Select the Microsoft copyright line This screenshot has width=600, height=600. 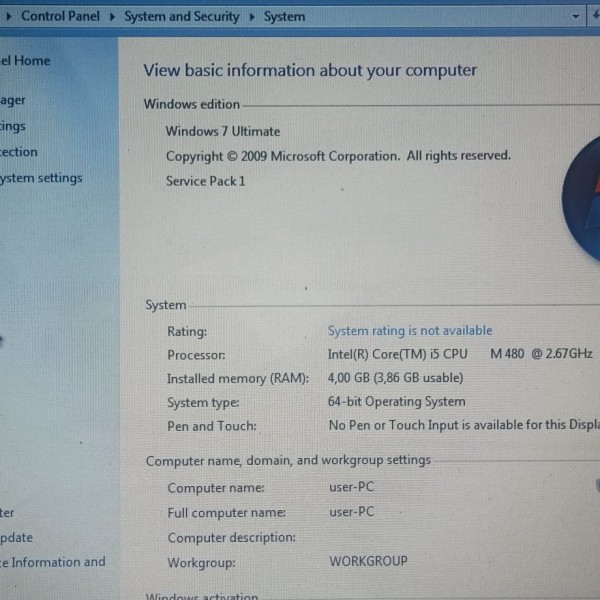(338, 156)
